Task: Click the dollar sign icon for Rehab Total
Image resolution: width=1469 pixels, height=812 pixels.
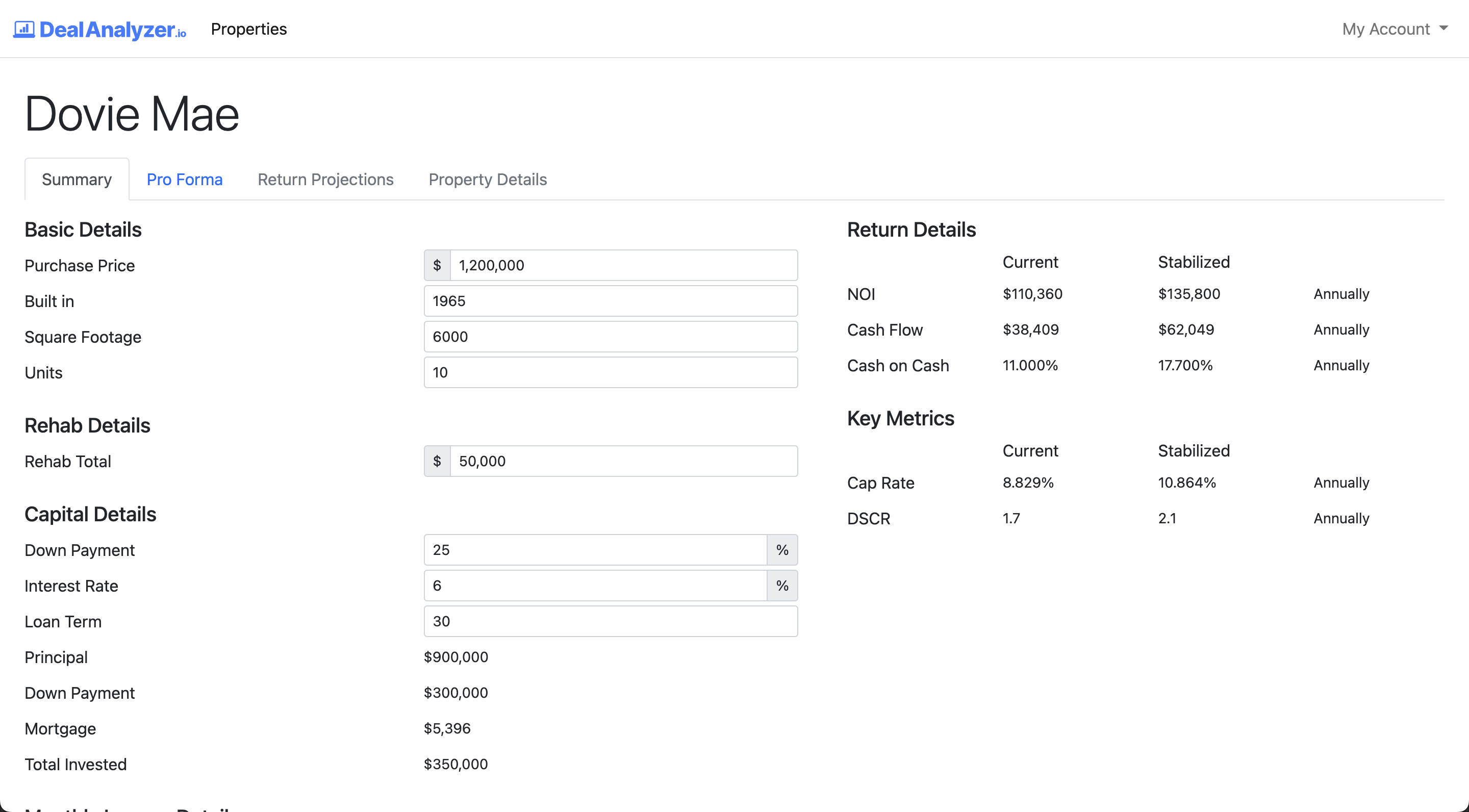Action: click(437, 461)
